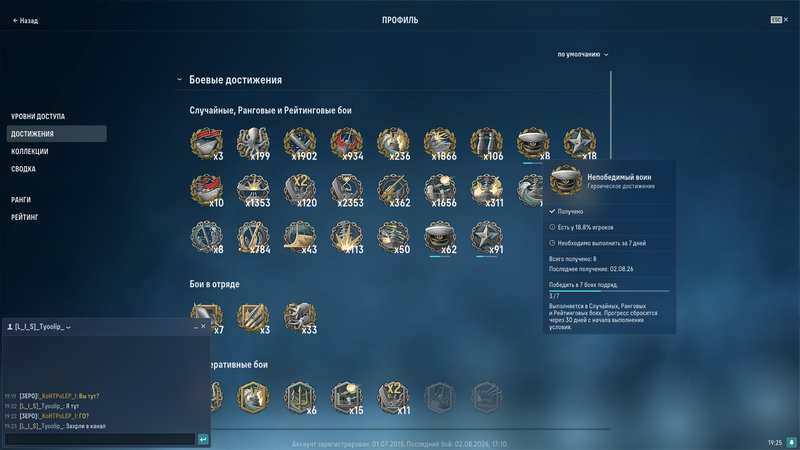Select the achievement badge showing x50

click(393, 237)
